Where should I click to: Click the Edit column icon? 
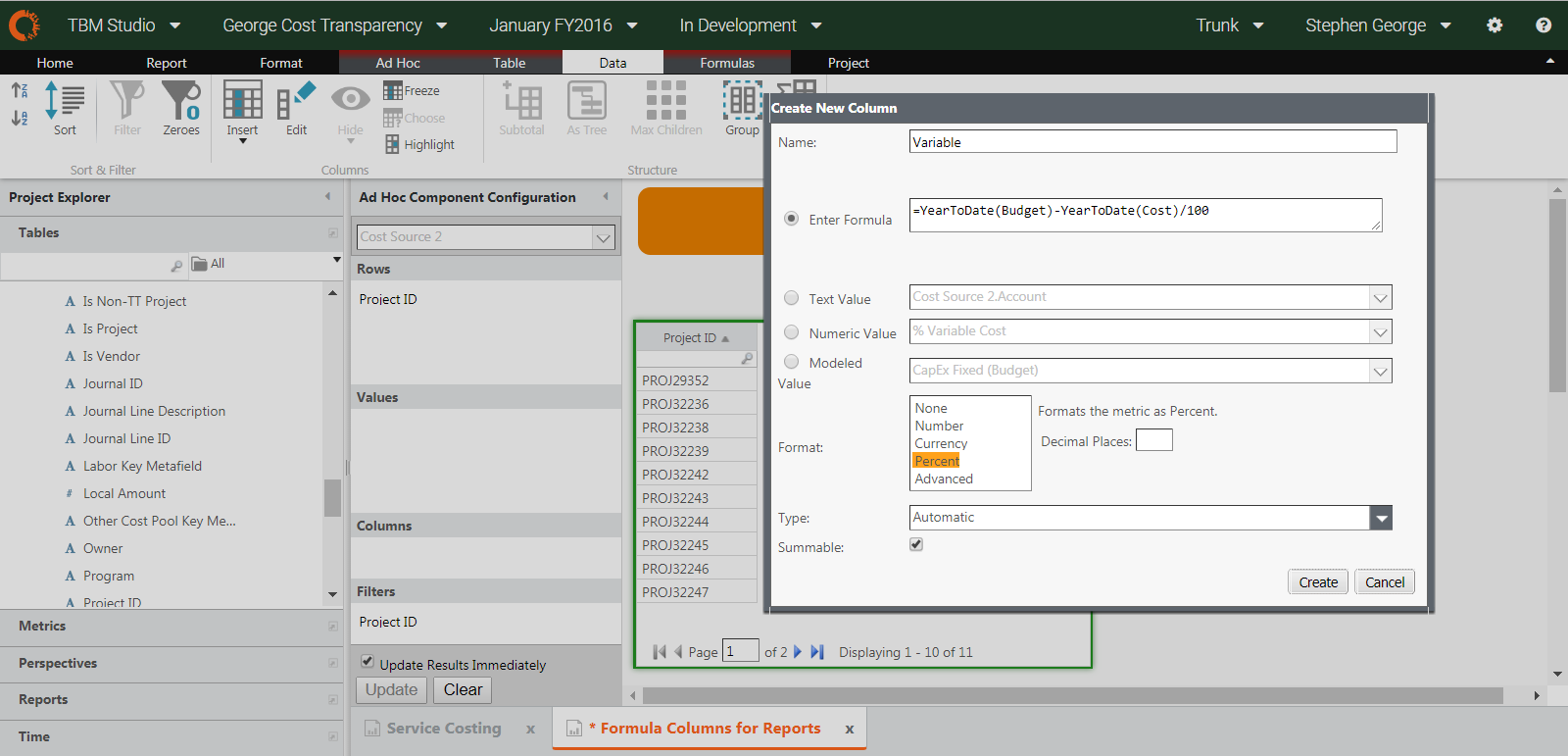tap(296, 106)
